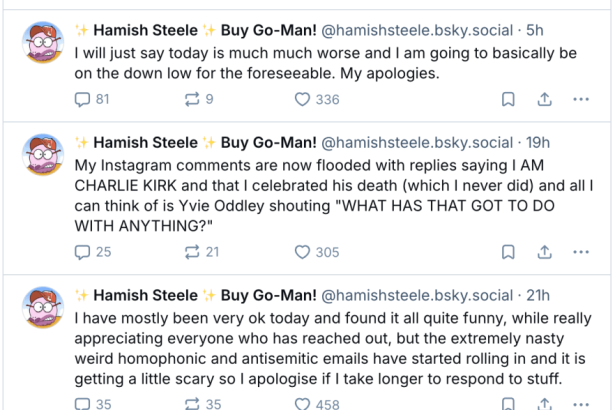Open the 5h timestamp link
This screenshot has width=615, height=410.
[x=535, y=30]
